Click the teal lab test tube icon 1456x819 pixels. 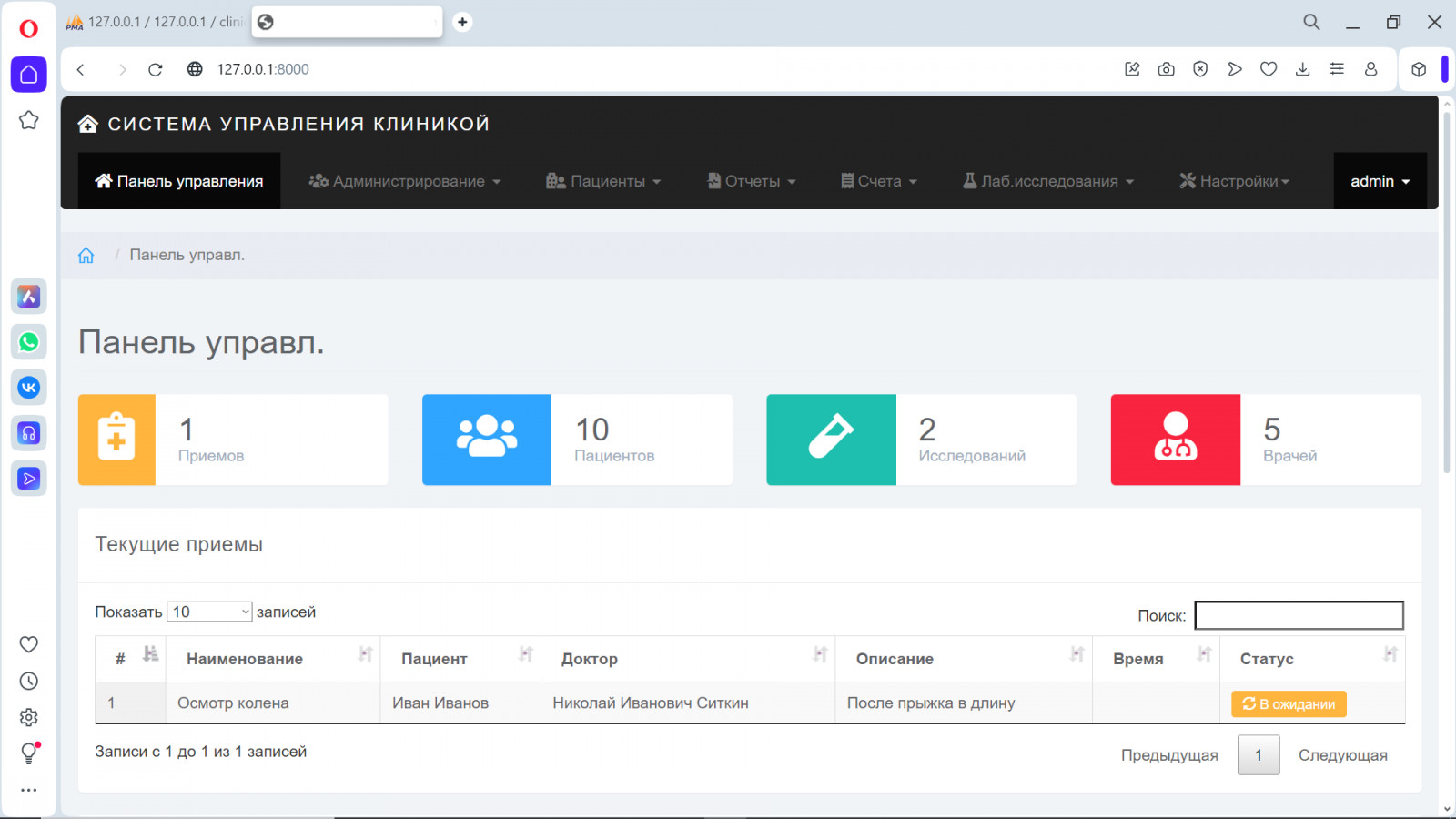tap(831, 440)
